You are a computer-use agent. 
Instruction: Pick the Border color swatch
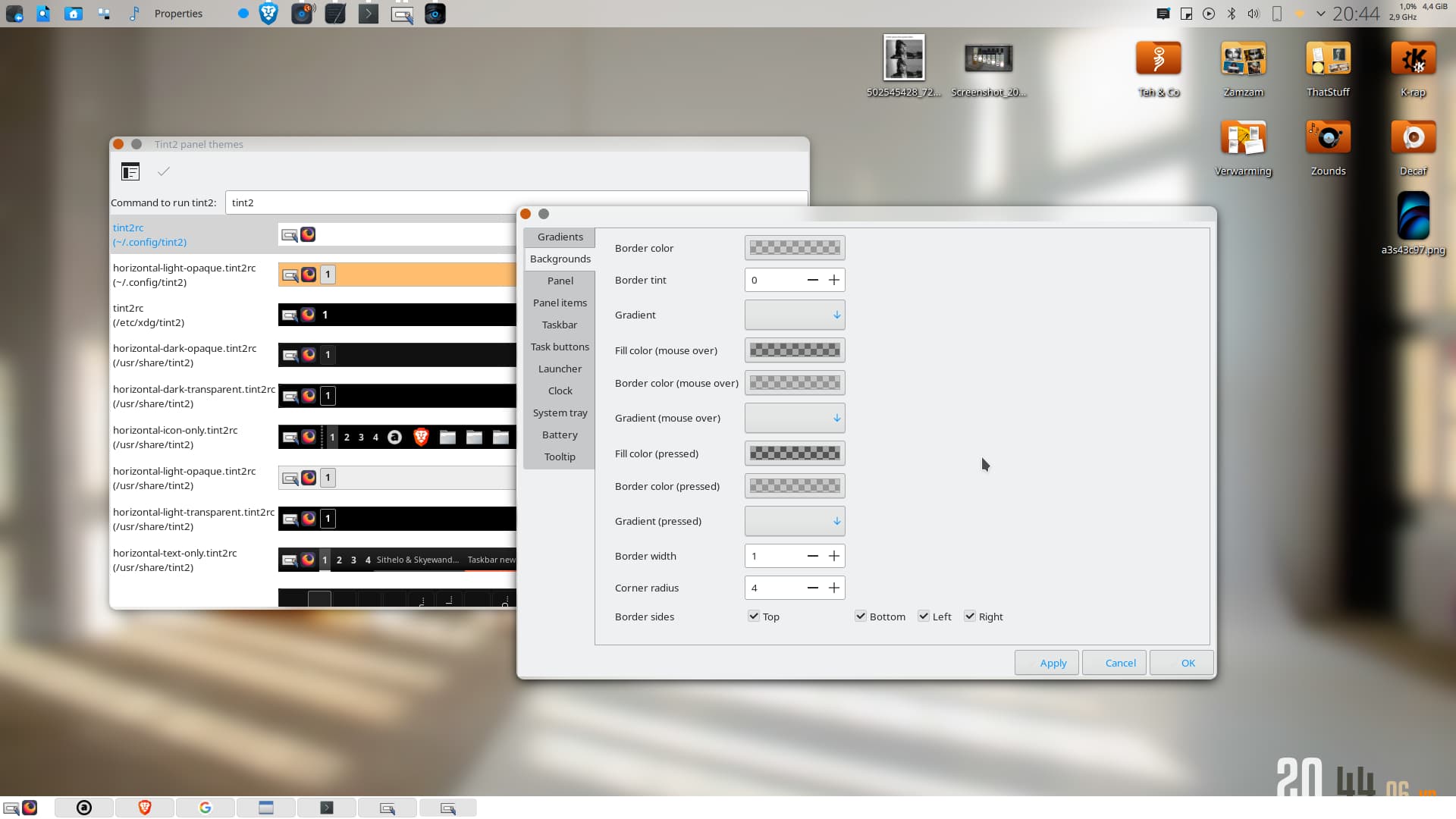795,247
